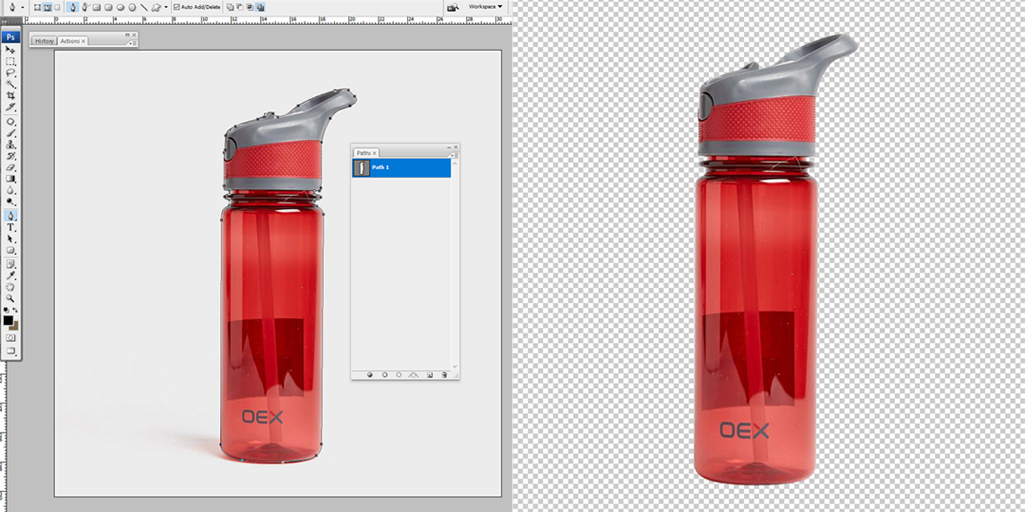
Task: Select the Eyedropper tool
Action: pyautogui.click(x=10, y=275)
